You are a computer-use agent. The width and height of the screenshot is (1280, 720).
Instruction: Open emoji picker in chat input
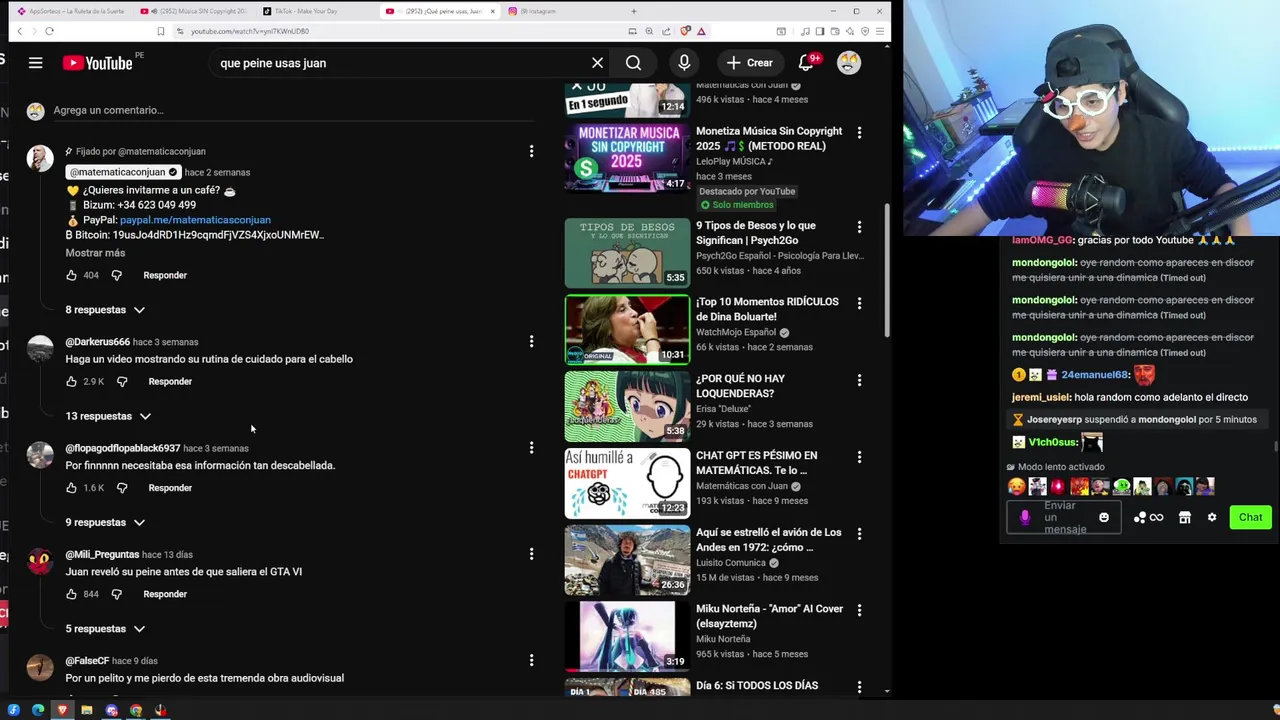point(1104,517)
